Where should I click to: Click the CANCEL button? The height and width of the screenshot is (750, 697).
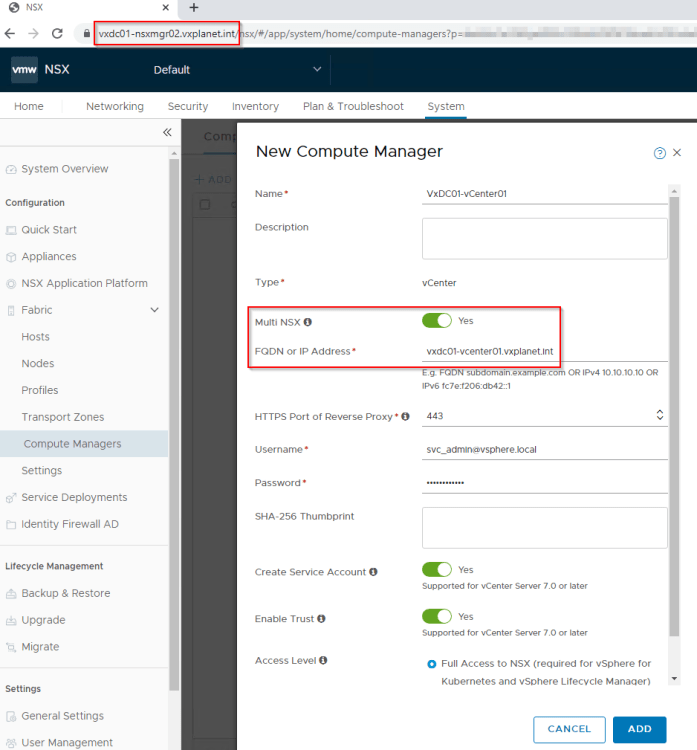tap(569, 729)
